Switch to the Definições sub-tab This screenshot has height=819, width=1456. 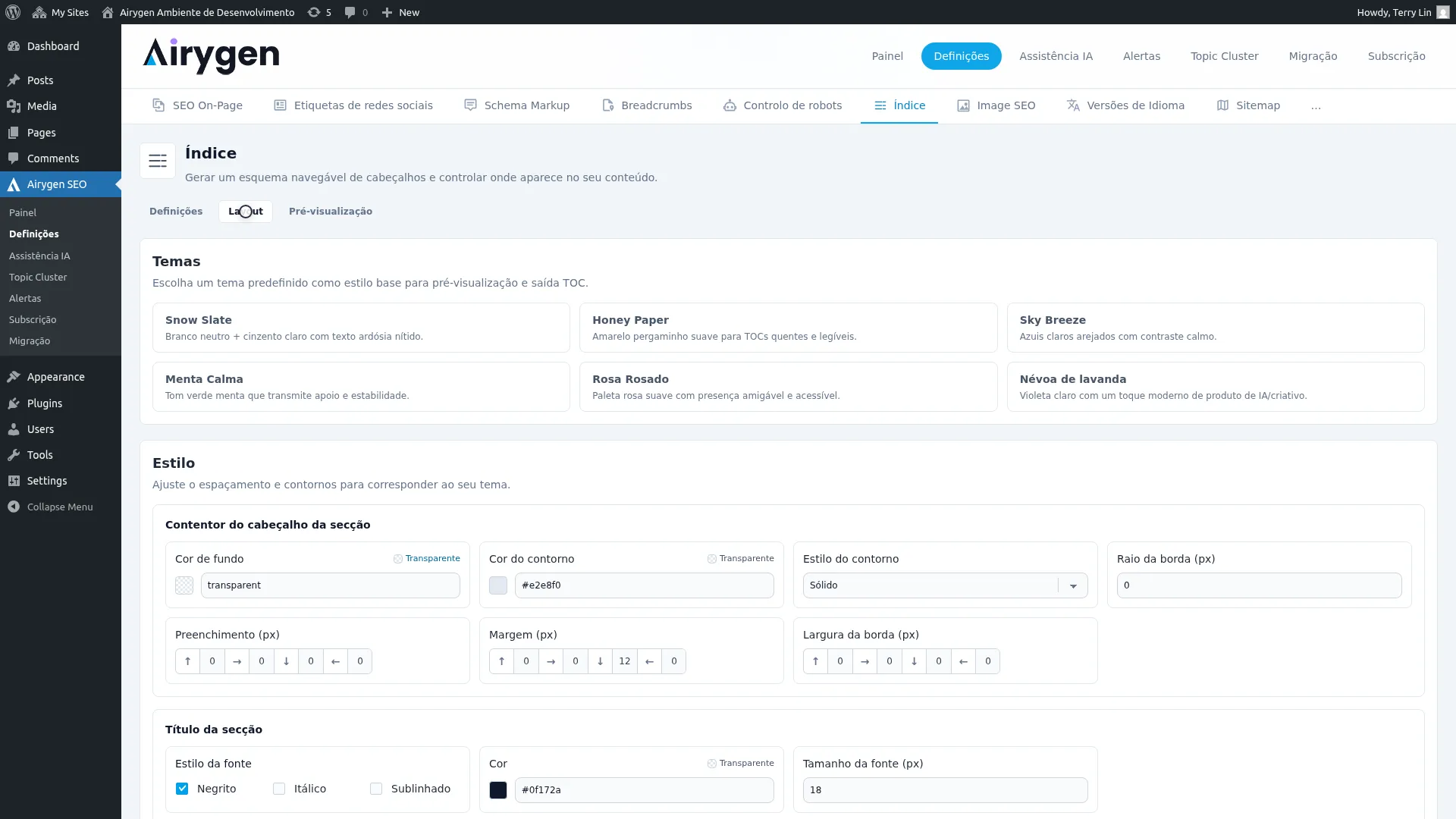pos(176,212)
